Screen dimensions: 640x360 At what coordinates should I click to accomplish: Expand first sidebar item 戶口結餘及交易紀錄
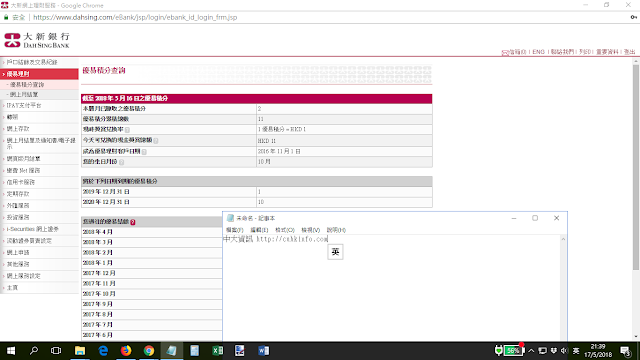(39, 62)
